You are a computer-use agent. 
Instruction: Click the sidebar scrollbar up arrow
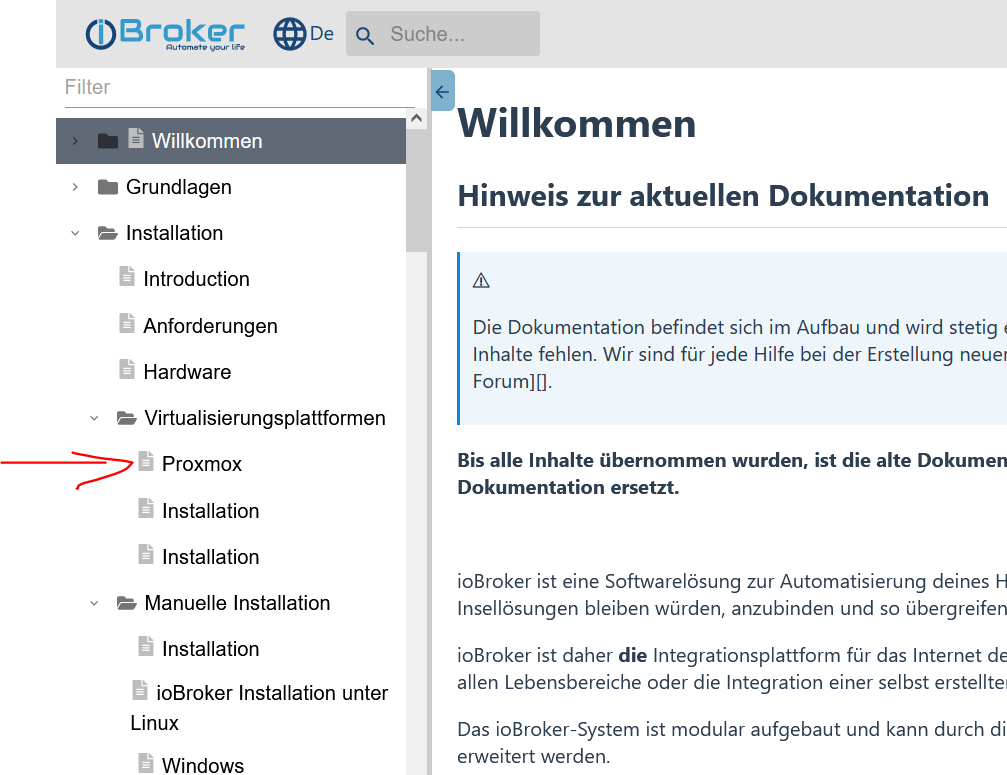click(416, 118)
